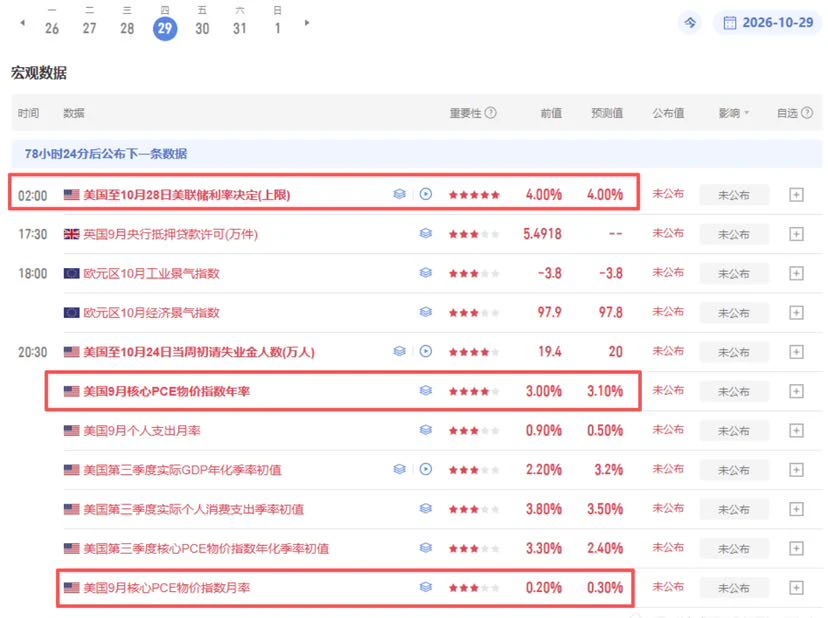Viewport: 828px width, 618px height.
Task: Open the 2026-10-29 date picker
Action: (768, 23)
